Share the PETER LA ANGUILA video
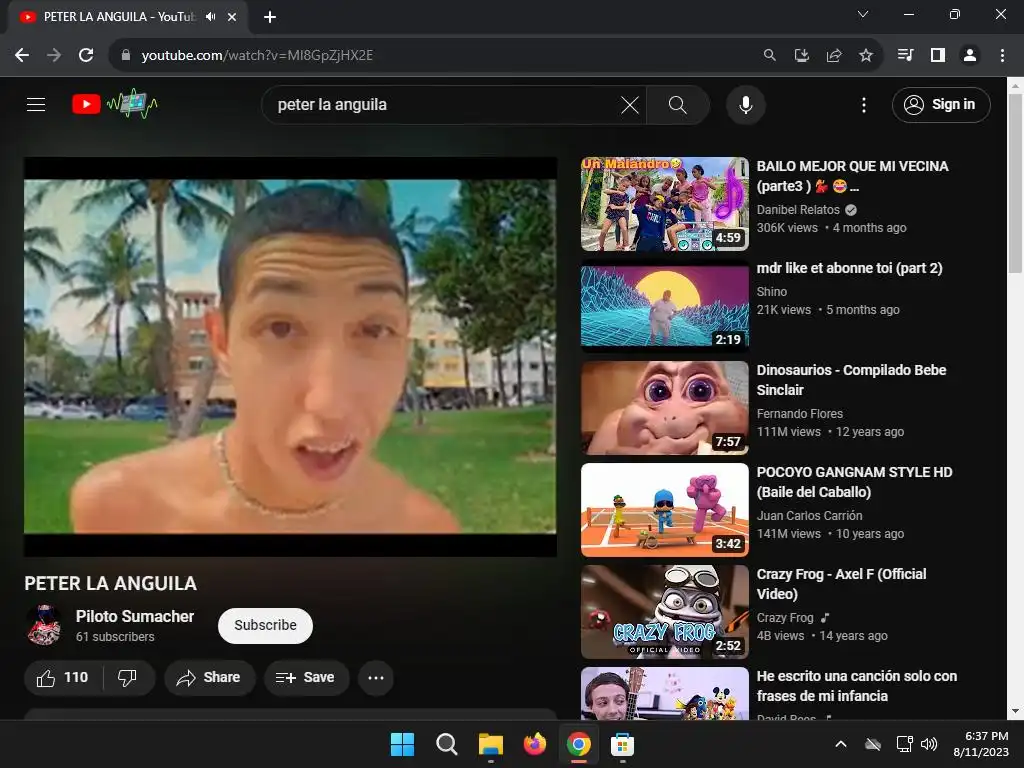The height and width of the screenshot is (768, 1024). coord(209,678)
